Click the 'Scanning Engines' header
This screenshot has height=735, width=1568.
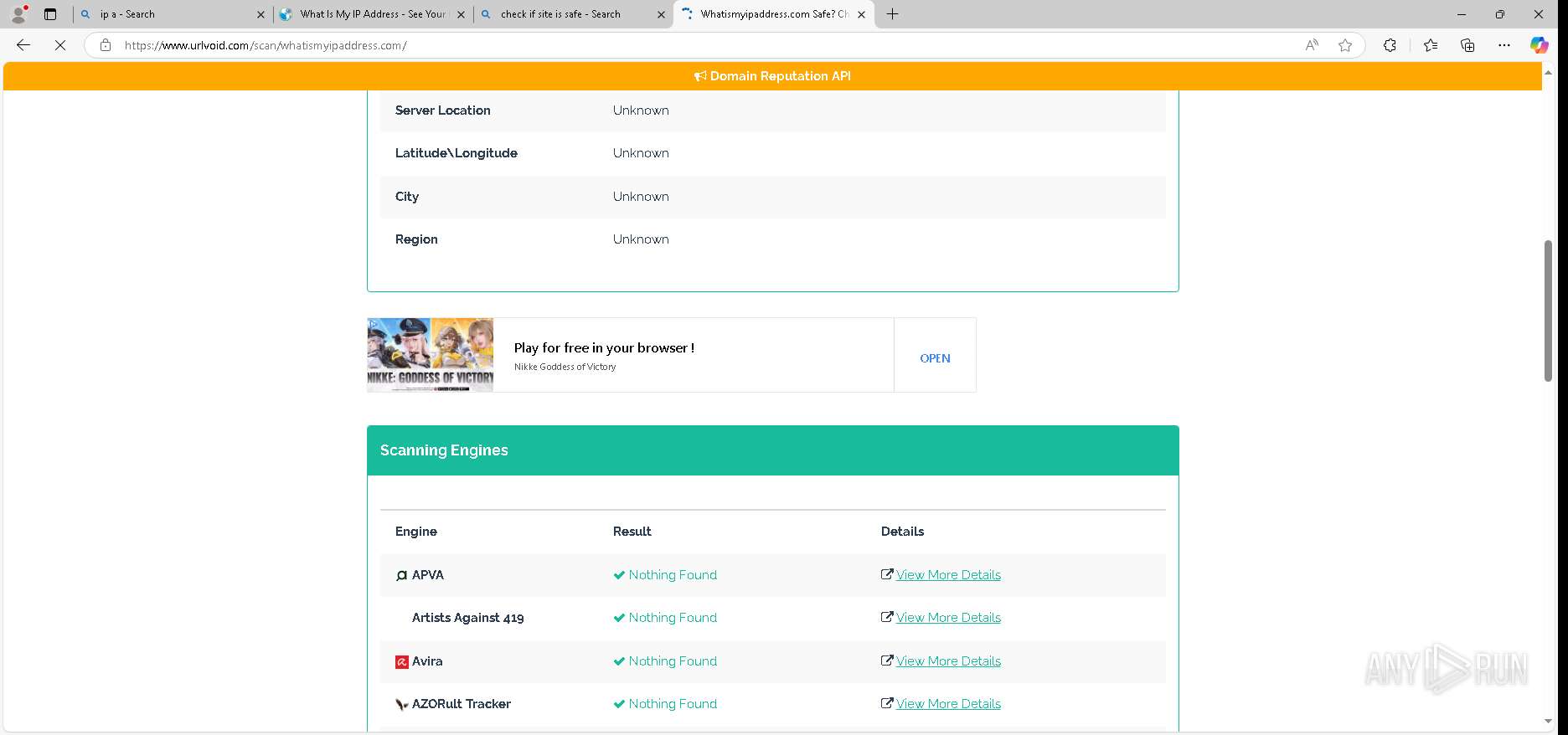pos(444,450)
